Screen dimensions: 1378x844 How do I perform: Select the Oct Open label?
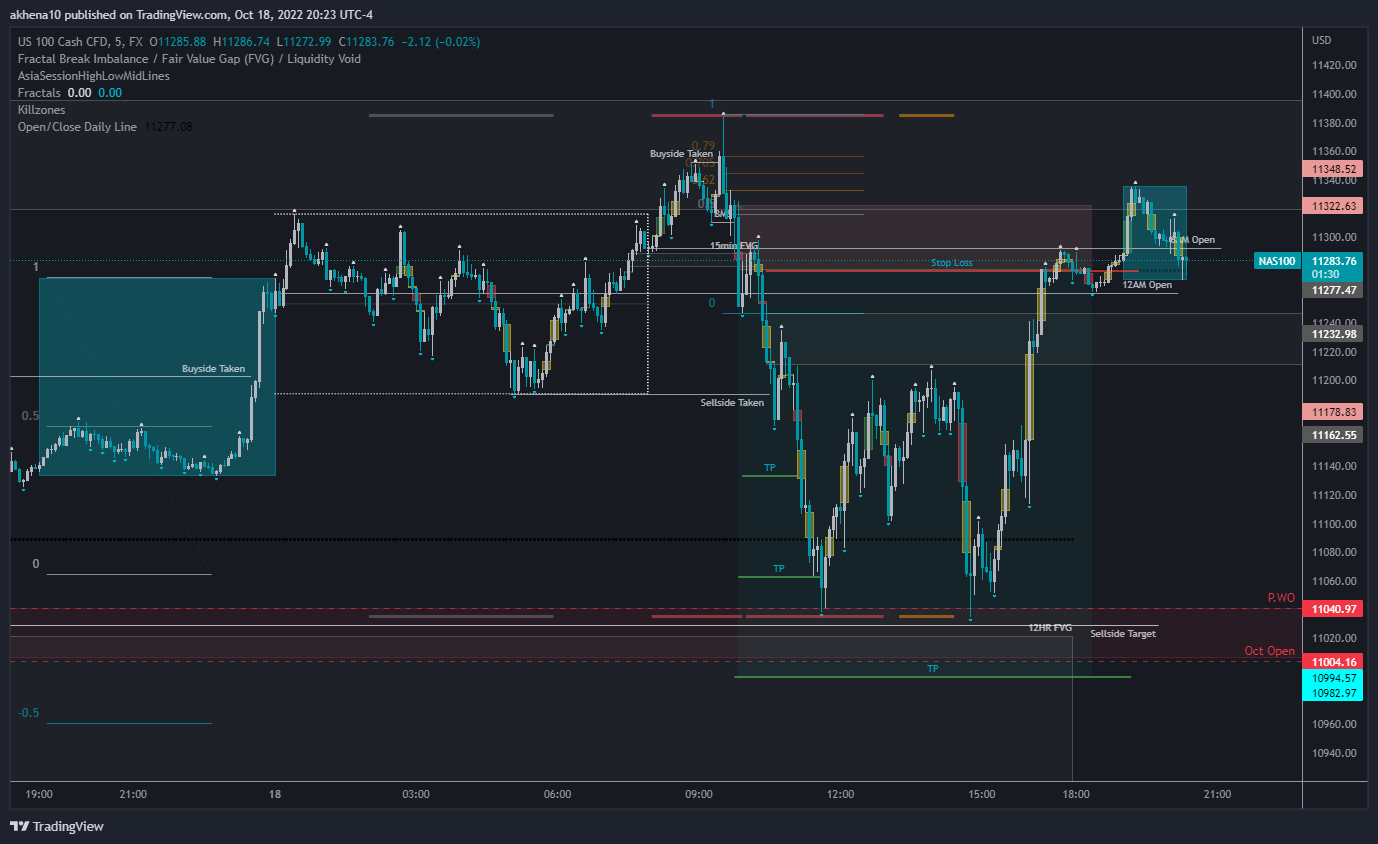tap(1270, 651)
